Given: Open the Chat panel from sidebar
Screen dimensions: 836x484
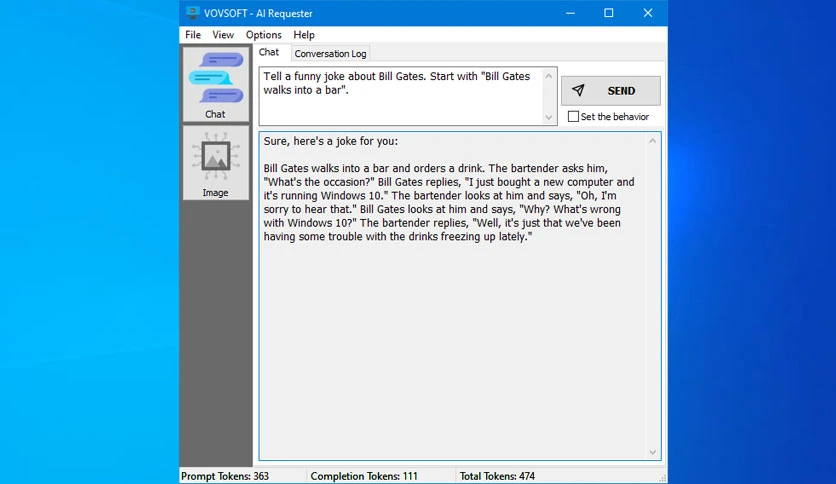Looking at the screenshot, I should pyautogui.click(x=216, y=85).
